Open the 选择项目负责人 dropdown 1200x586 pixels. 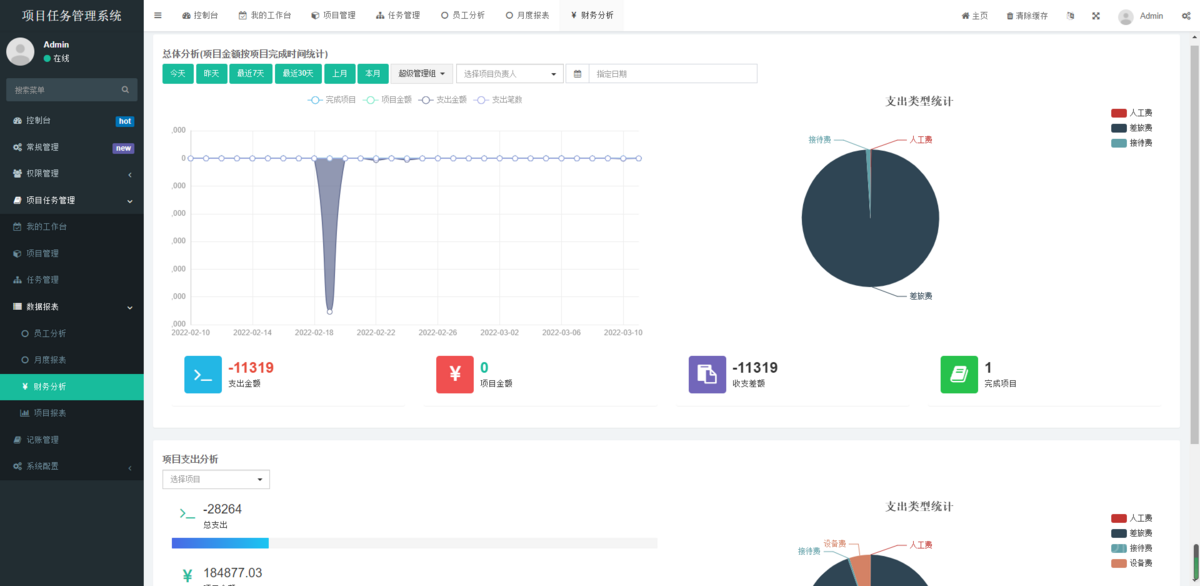coord(508,73)
